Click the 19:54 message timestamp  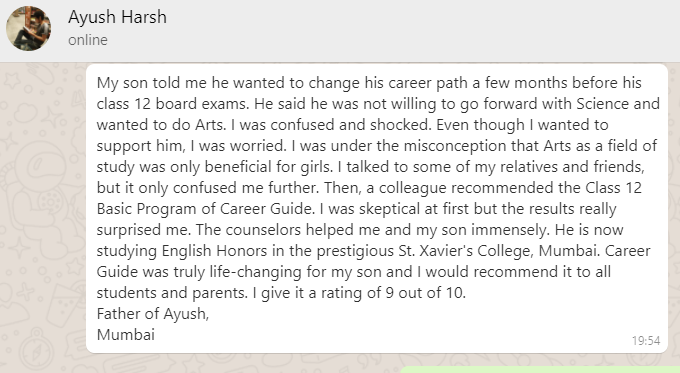point(646,341)
